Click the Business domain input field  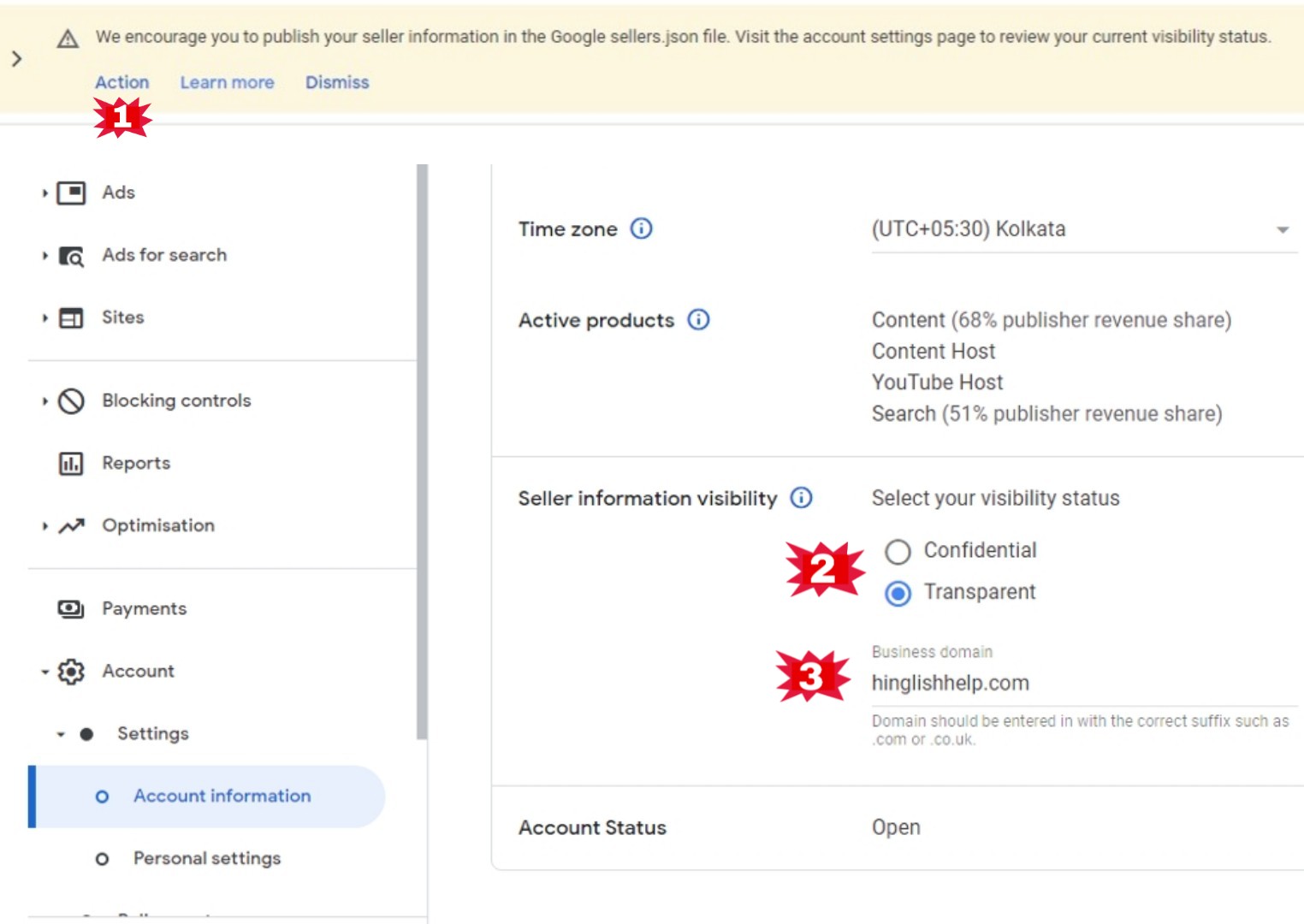(x=1082, y=683)
